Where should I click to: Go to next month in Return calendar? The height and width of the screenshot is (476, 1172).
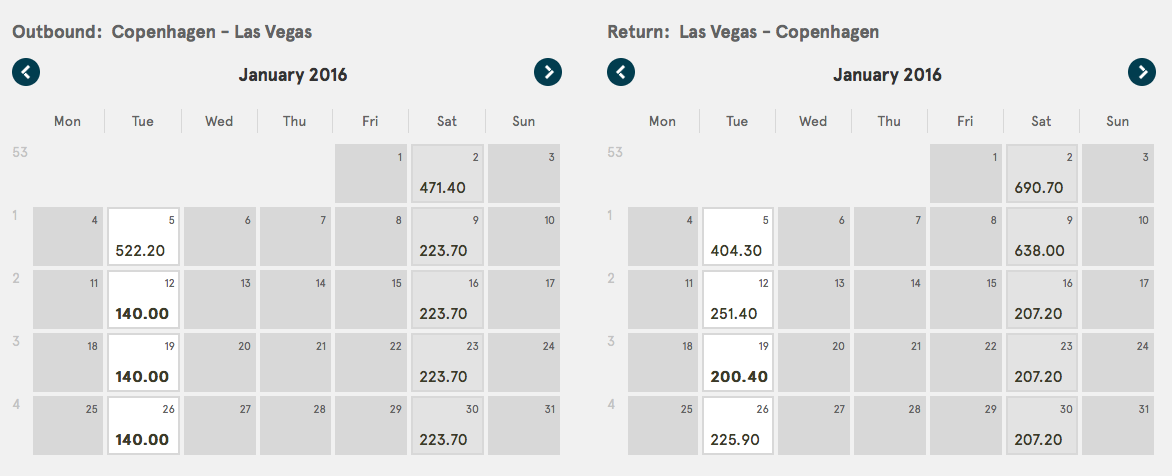coord(1142,72)
